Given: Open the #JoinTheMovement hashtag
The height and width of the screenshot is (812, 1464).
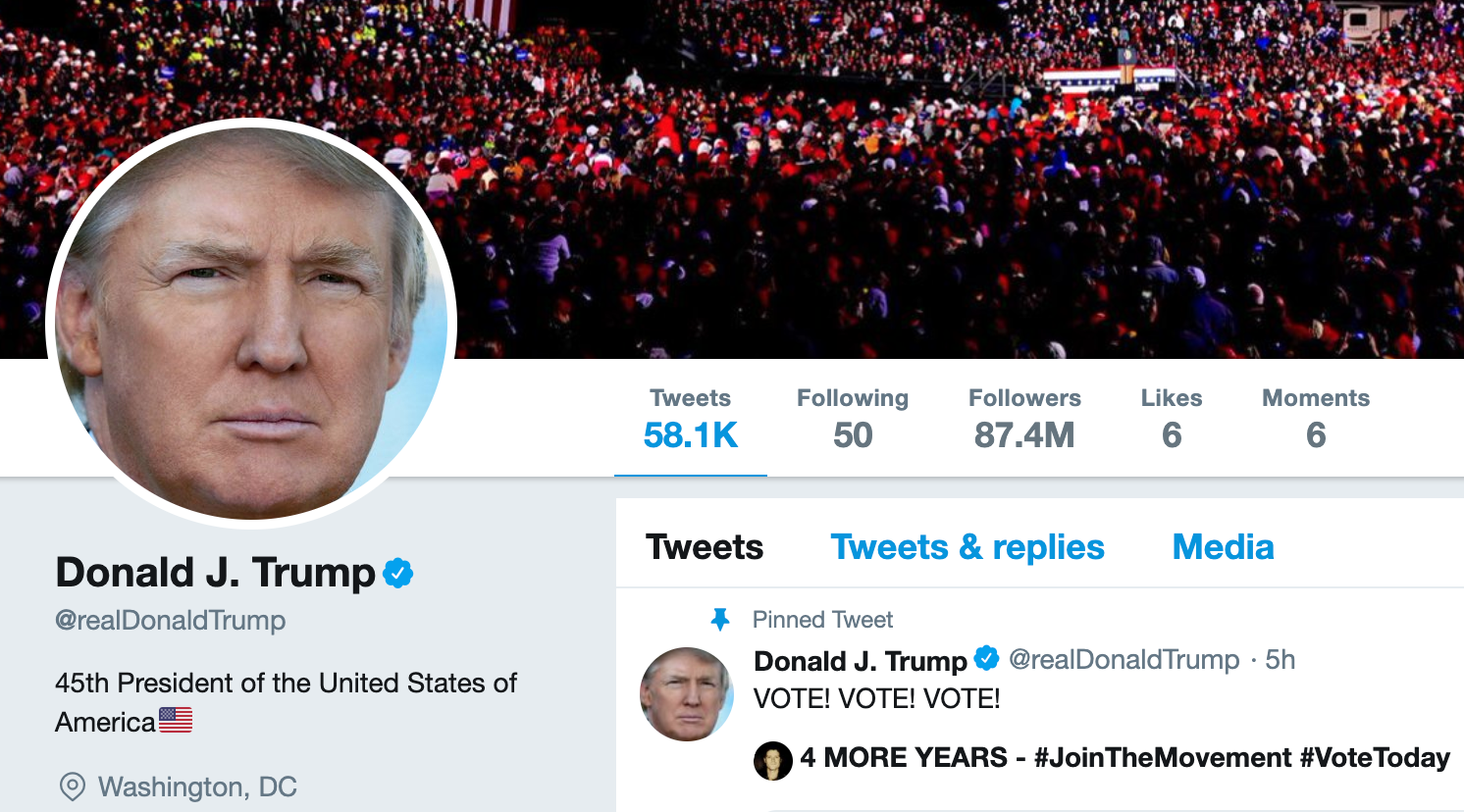Looking at the screenshot, I should click(1163, 758).
